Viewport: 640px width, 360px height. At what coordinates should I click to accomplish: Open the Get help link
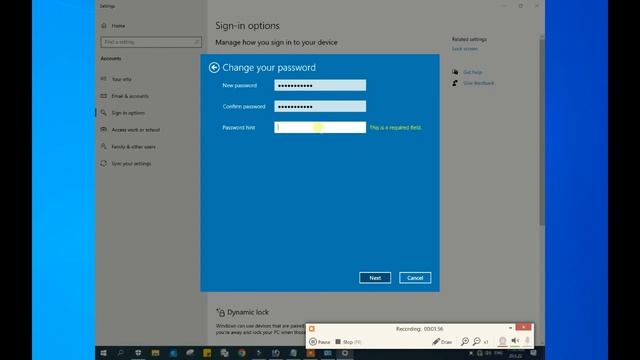[x=473, y=72]
